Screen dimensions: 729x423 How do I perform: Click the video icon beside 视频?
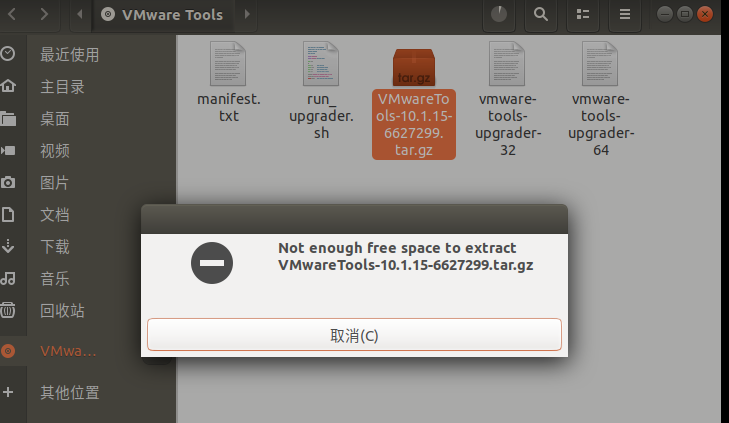click(8, 150)
